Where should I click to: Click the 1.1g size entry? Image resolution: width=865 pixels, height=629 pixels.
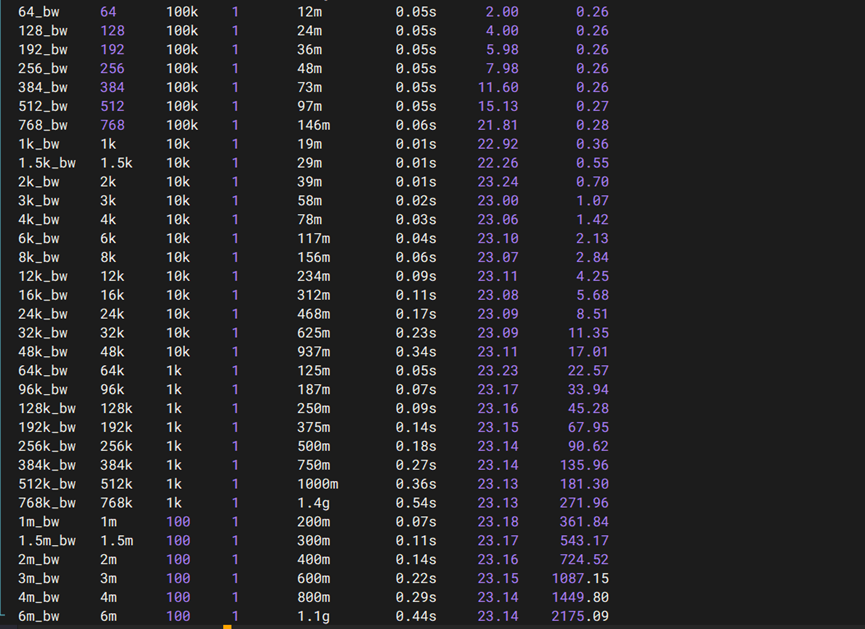click(x=314, y=616)
